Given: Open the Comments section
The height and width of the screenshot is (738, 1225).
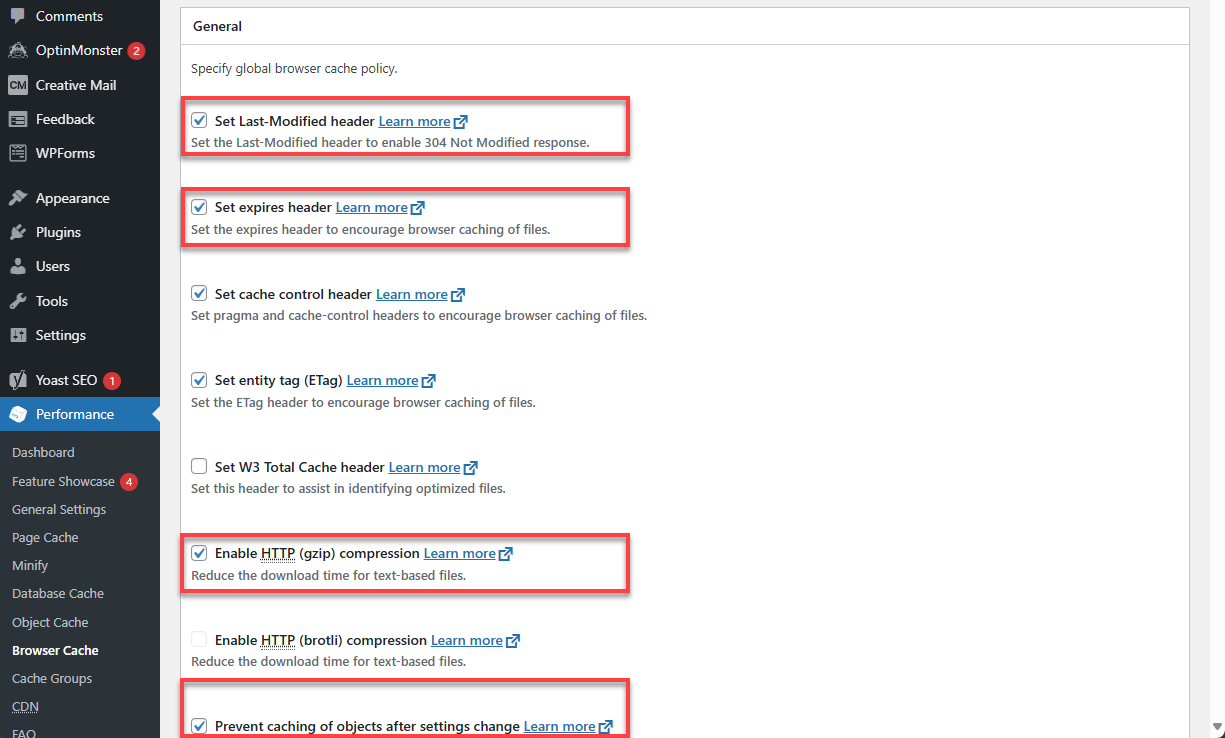Looking at the screenshot, I should (x=67, y=16).
